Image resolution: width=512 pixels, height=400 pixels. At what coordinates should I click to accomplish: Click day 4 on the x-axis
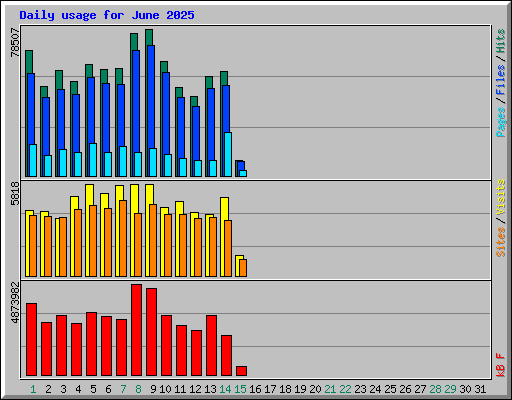click(78, 389)
